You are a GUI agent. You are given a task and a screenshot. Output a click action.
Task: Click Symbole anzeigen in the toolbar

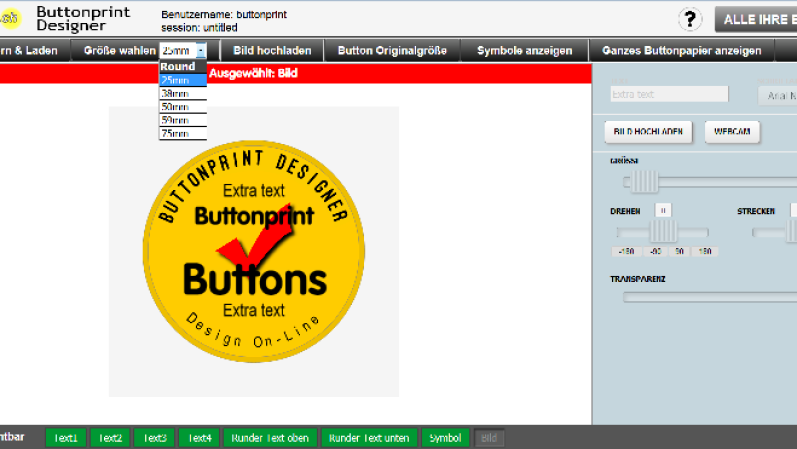(524, 50)
